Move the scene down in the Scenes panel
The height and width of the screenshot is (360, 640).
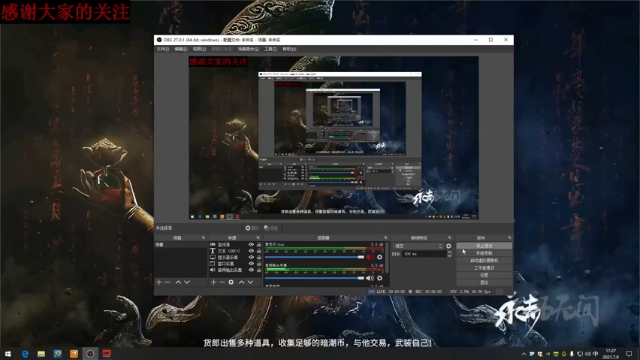point(187,282)
